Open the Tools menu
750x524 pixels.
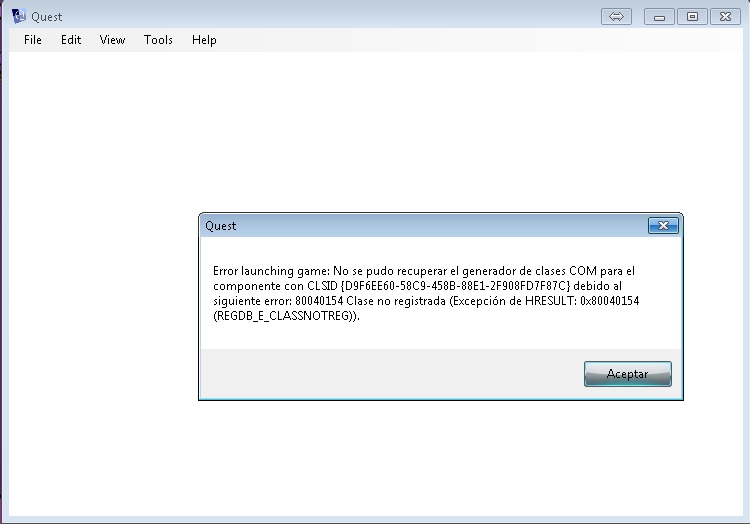click(x=158, y=40)
